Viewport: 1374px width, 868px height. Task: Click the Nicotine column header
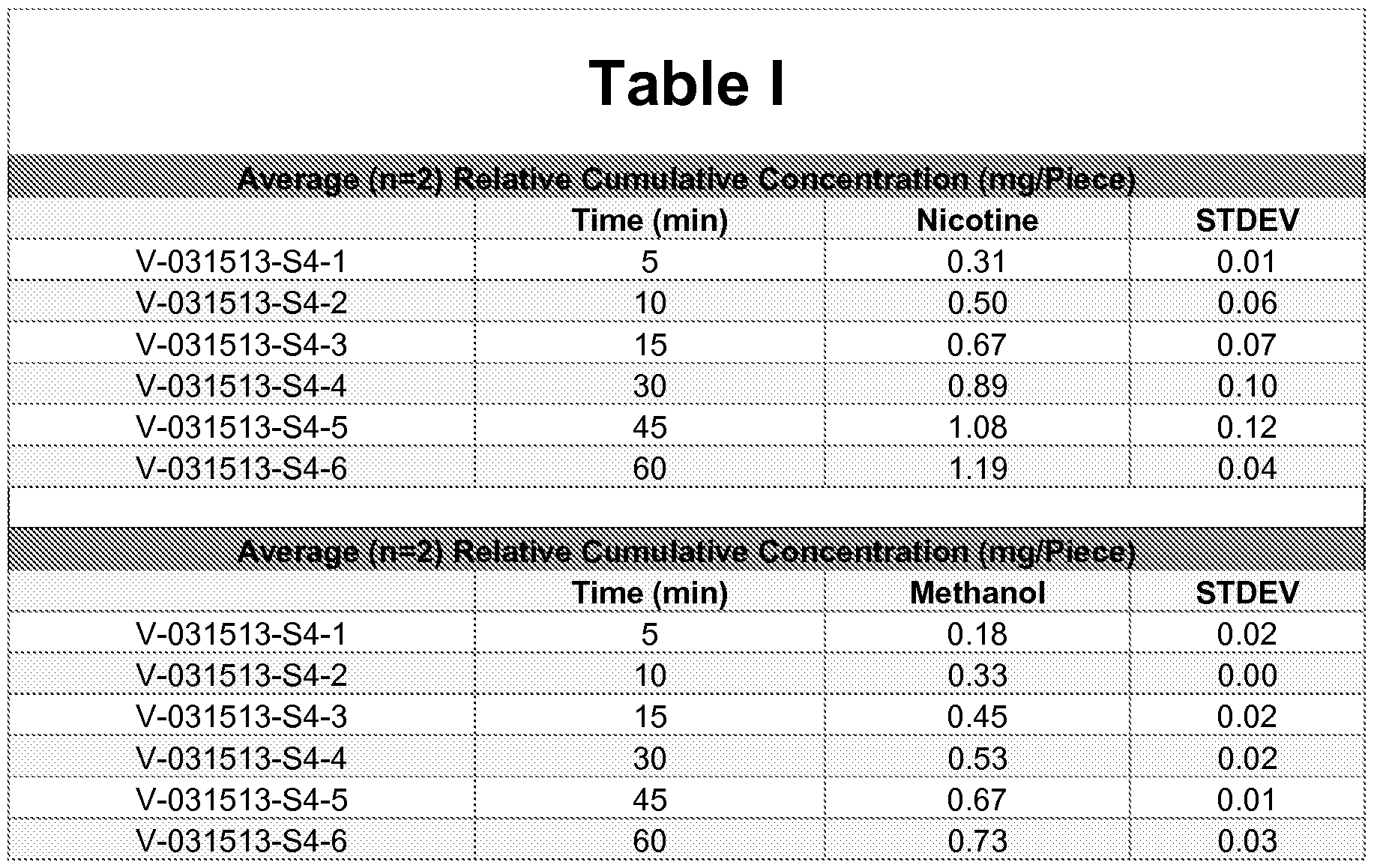pyautogui.click(x=977, y=220)
